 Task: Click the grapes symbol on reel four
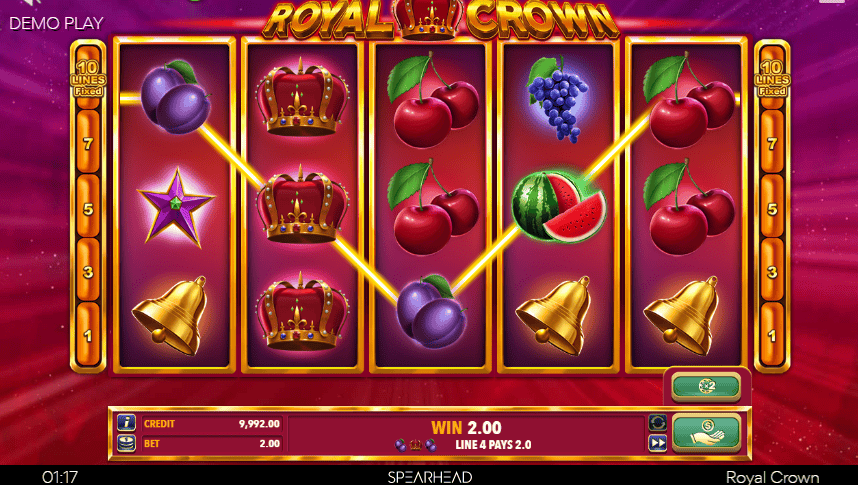(x=558, y=99)
